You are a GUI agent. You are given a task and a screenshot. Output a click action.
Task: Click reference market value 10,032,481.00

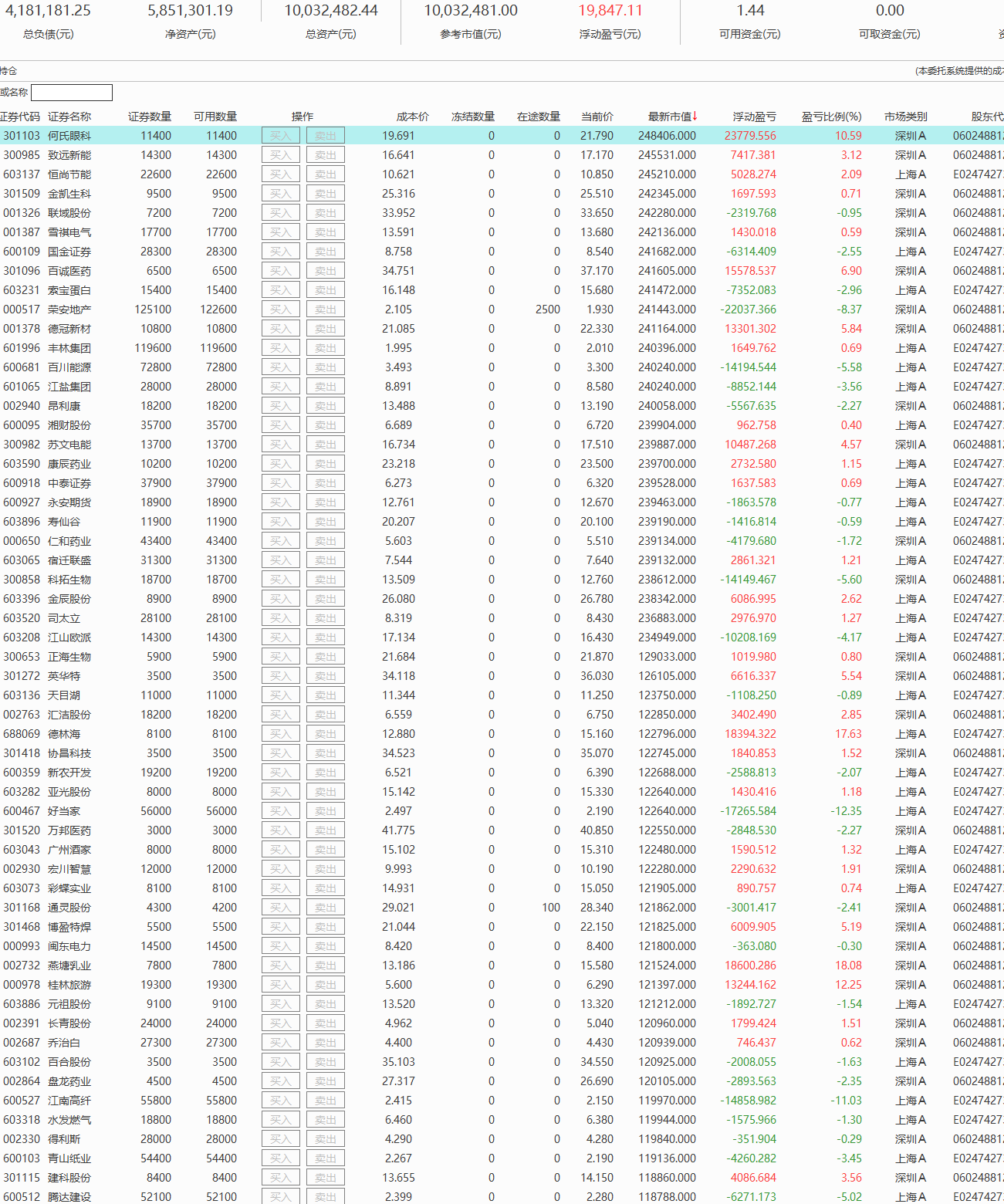[x=471, y=11]
